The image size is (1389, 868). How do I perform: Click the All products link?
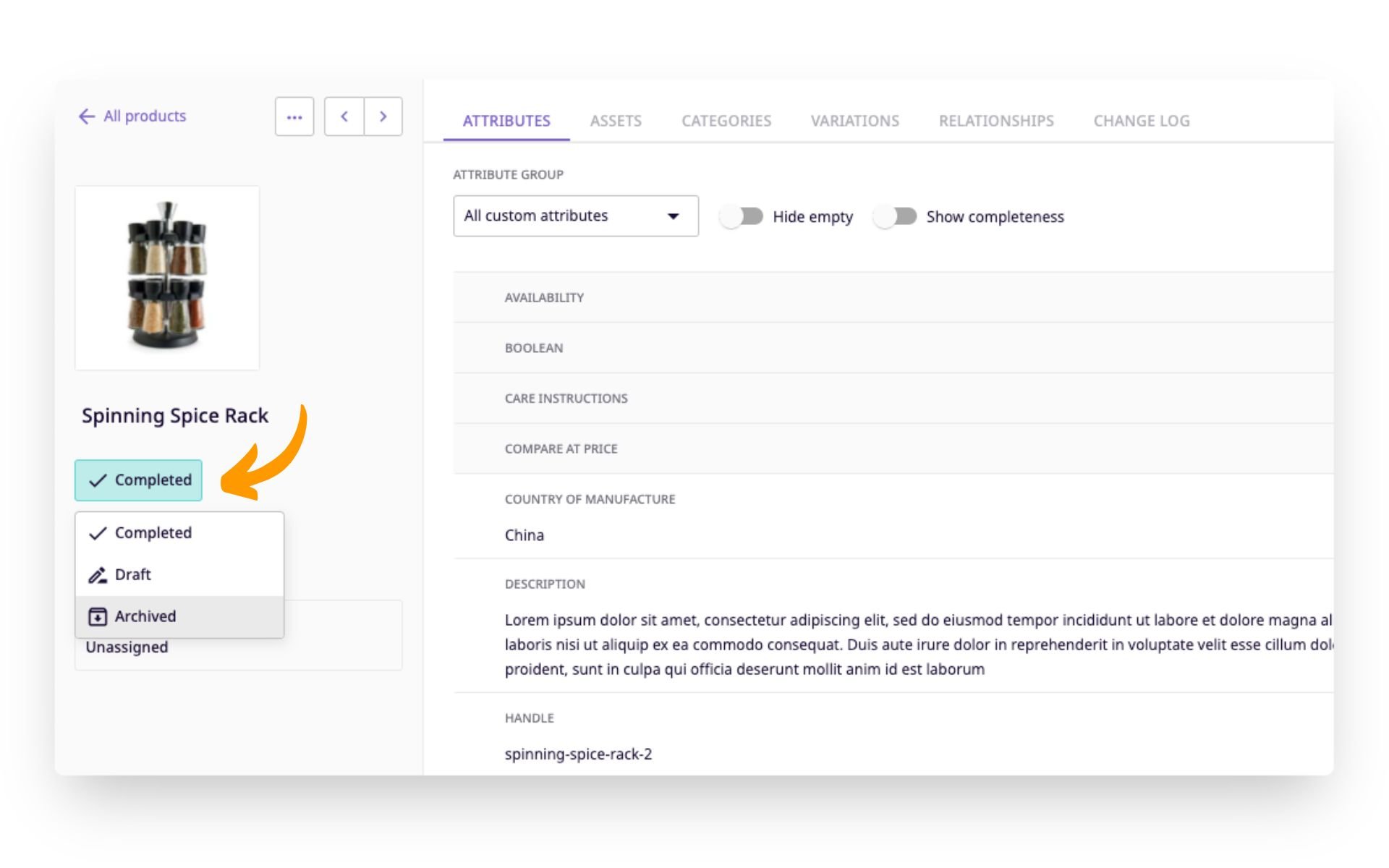145,116
